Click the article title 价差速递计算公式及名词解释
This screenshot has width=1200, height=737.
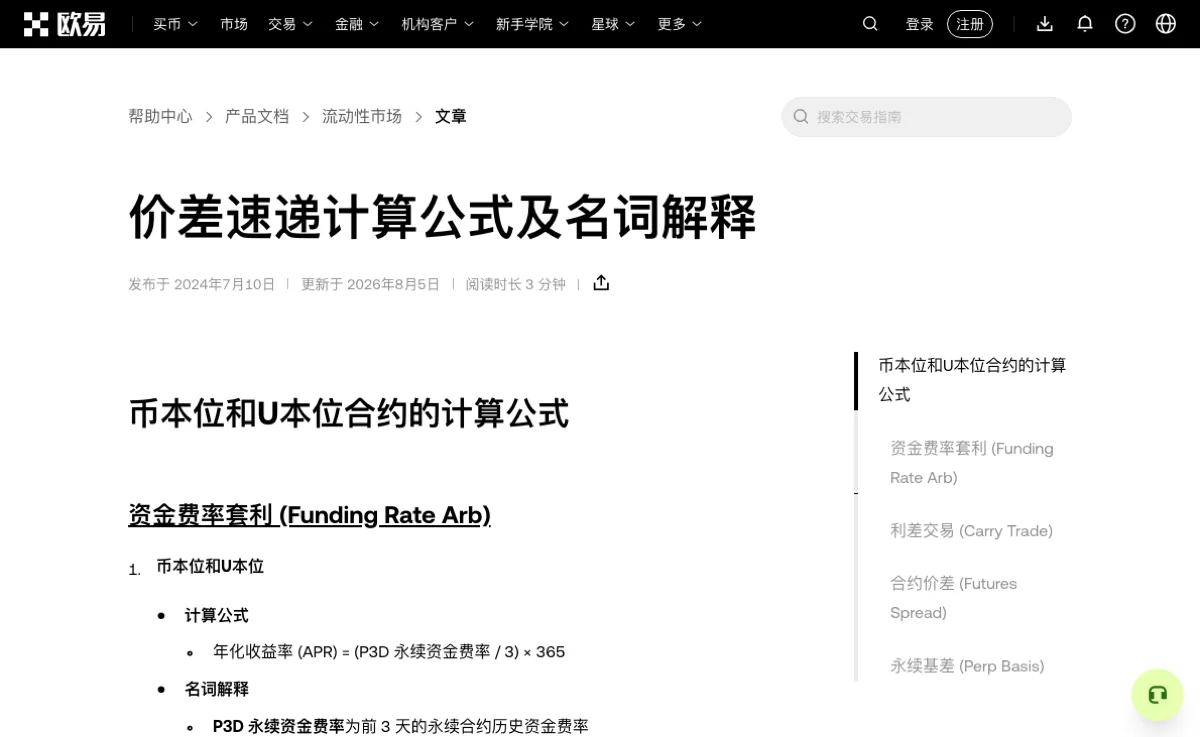coord(442,216)
